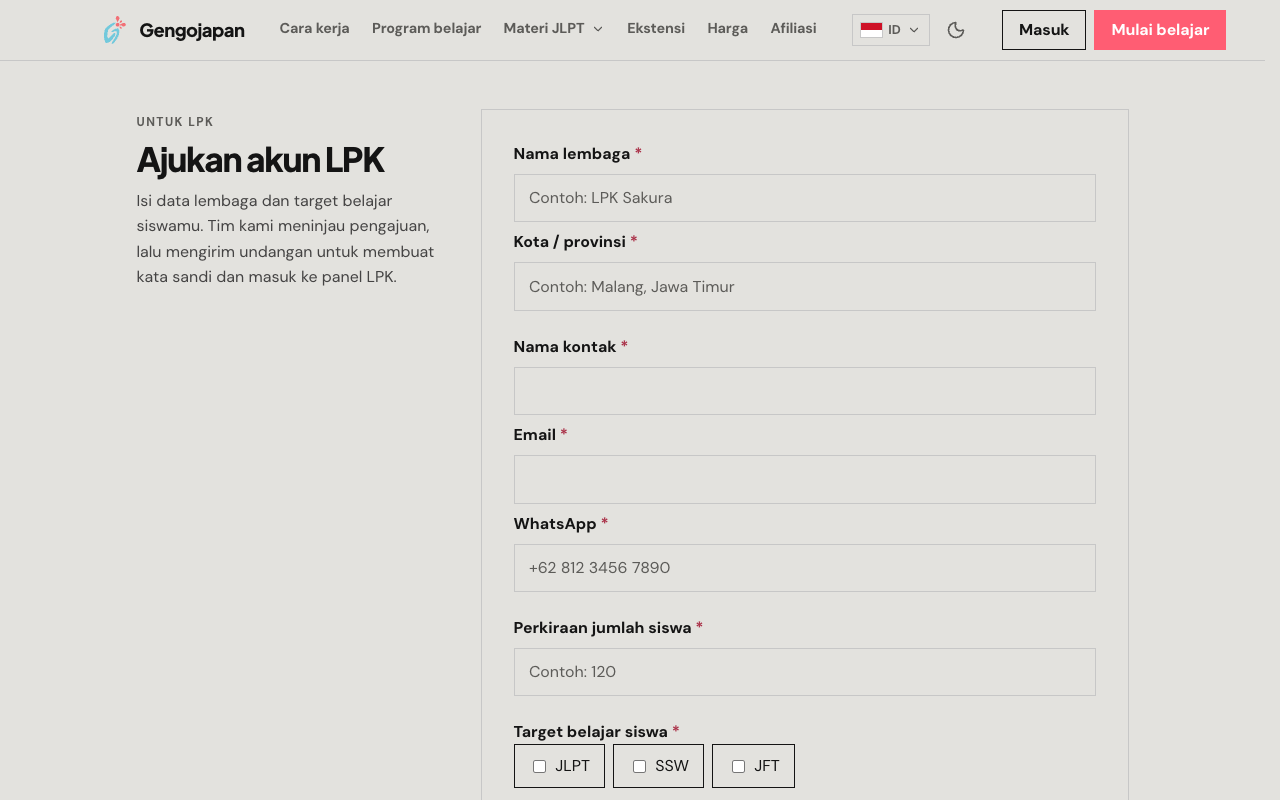
Task: Toggle dark mode moon icon
Action: click(956, 30)
